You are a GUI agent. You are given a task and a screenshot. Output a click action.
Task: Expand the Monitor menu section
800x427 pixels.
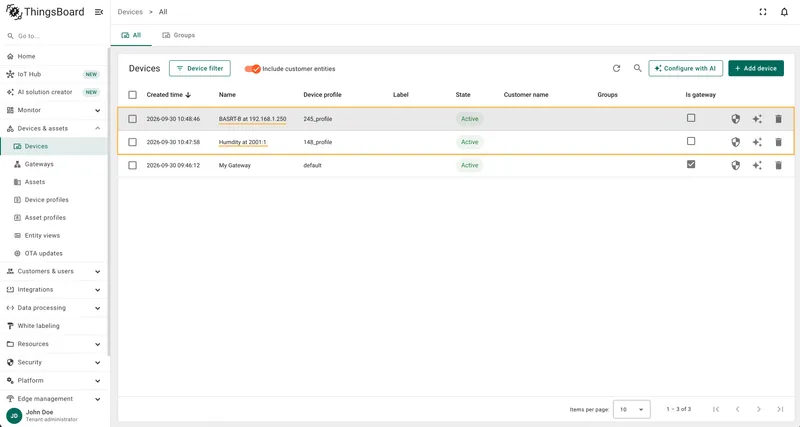54,110
